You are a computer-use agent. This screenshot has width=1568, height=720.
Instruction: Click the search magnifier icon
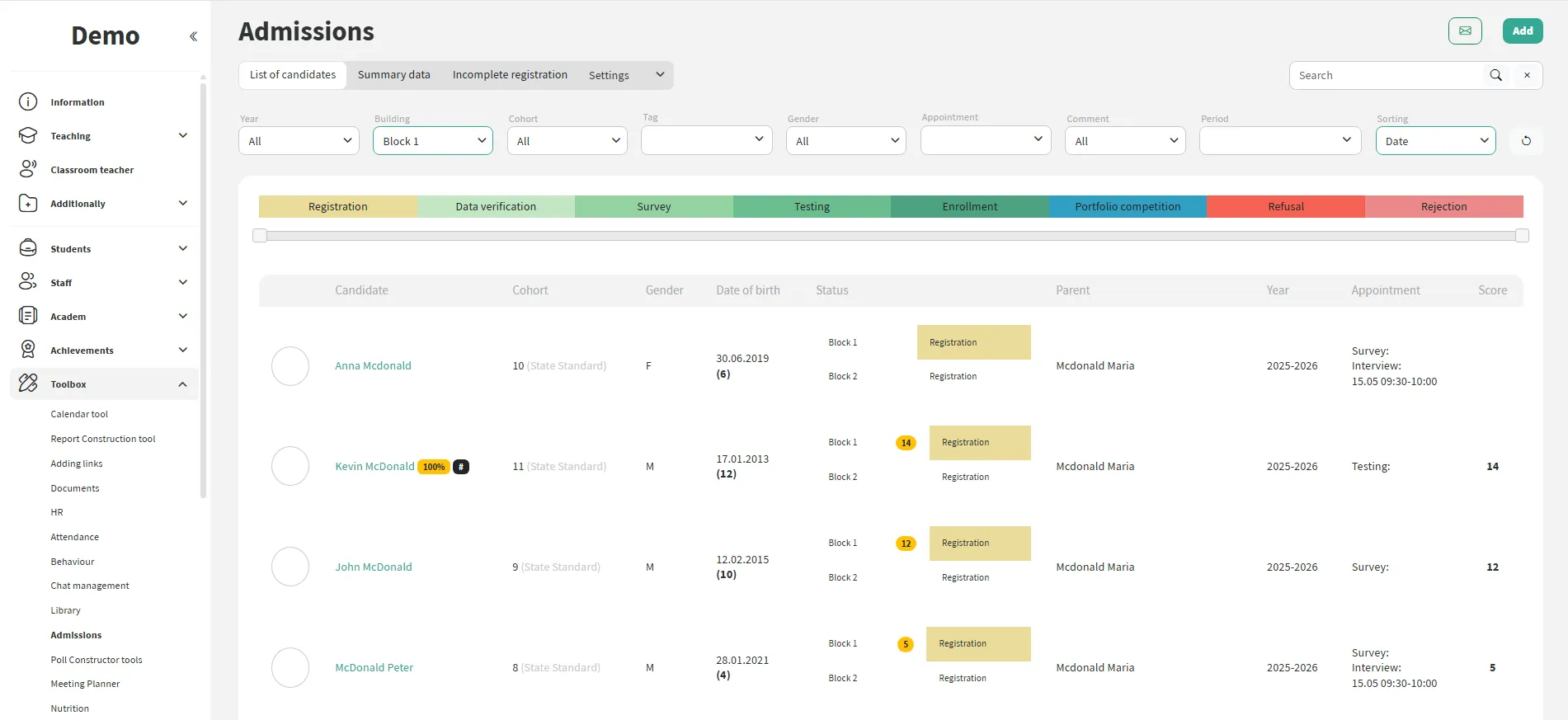pos(1495,75)
